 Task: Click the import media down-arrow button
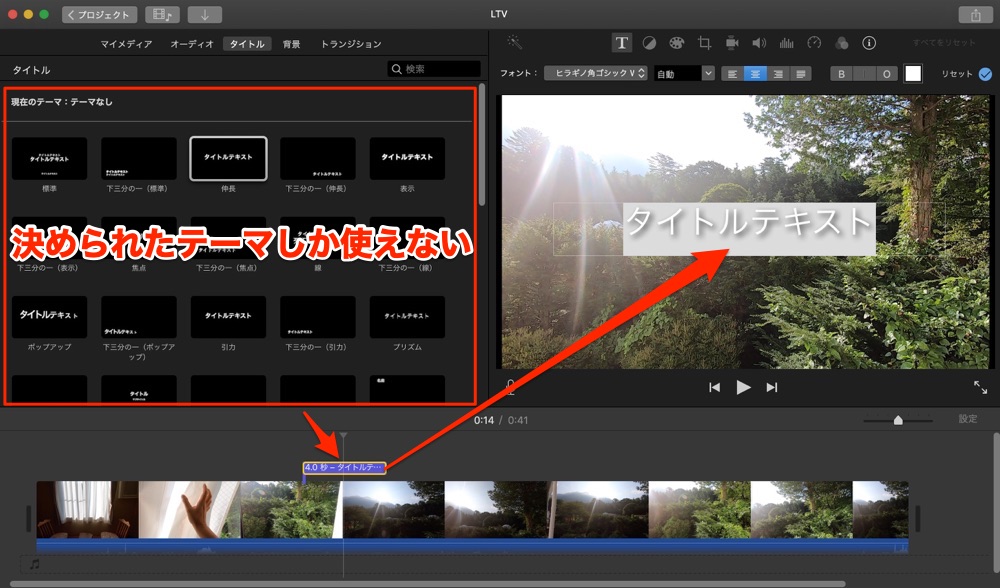(205, 15)
